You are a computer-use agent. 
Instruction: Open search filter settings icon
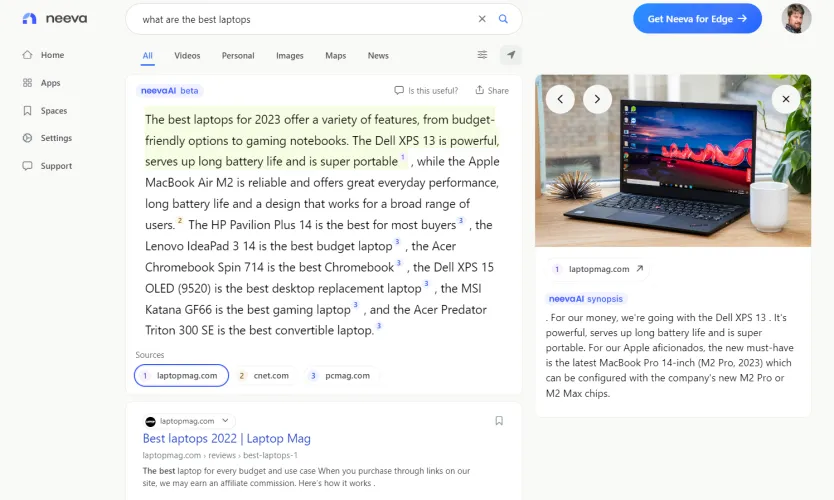(483, 55)
